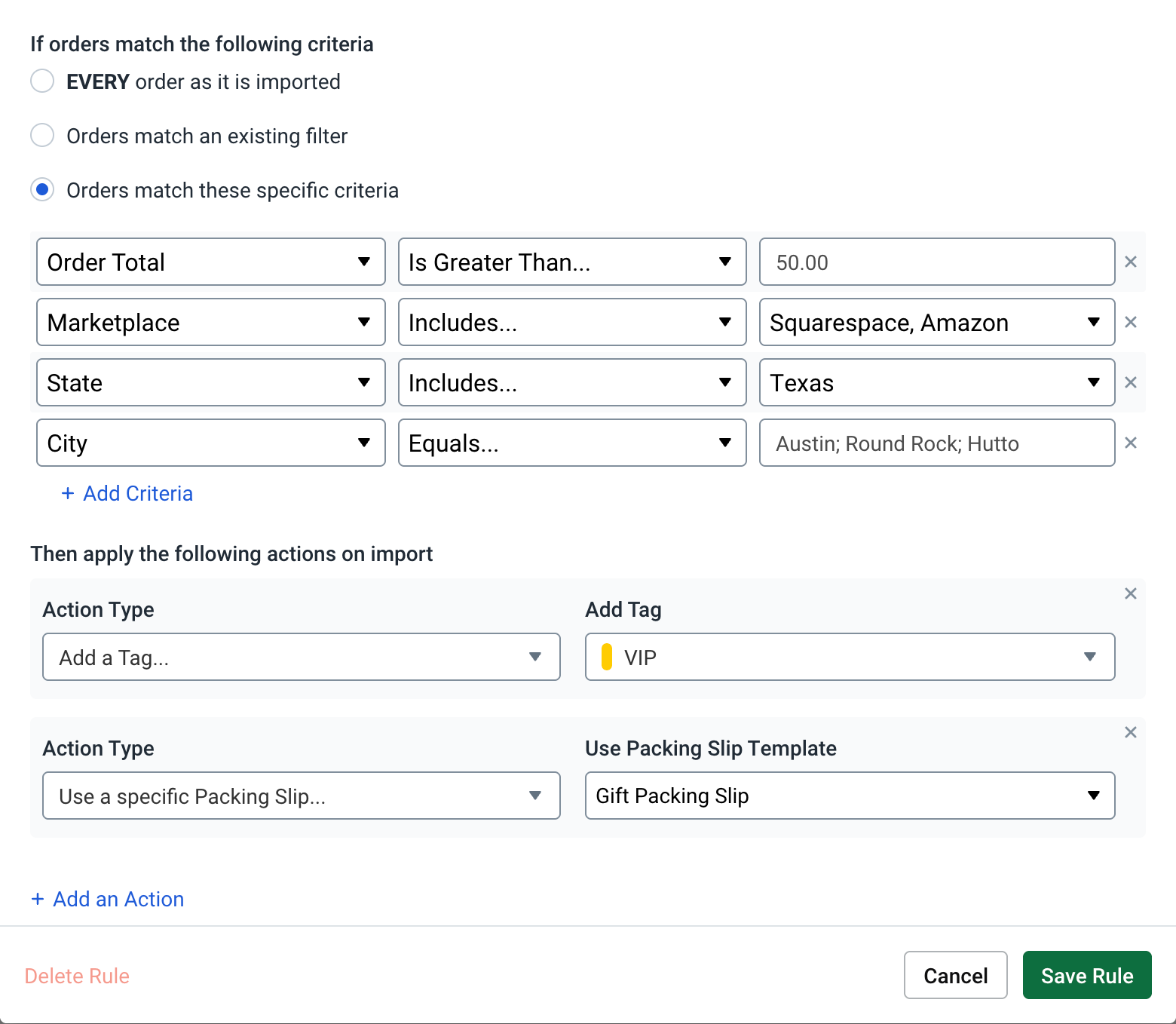Remove the Packing Slip Template action
The image size is (1176, 1024).
click(x=1131, y=732)
